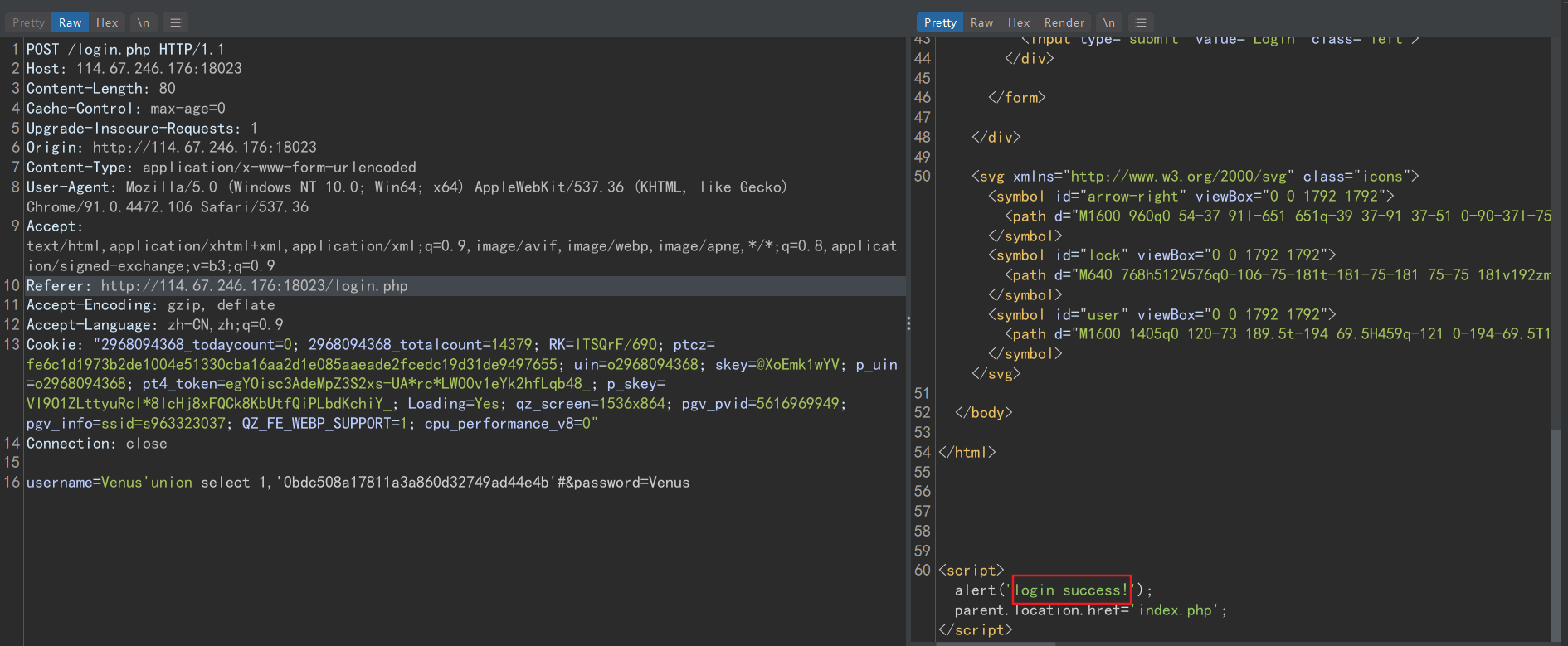The width and height of the screenshot is (1568, 646).
Task: Click the 'POST /login.php HTTP/1.1' request line
Action: point(125,49)
